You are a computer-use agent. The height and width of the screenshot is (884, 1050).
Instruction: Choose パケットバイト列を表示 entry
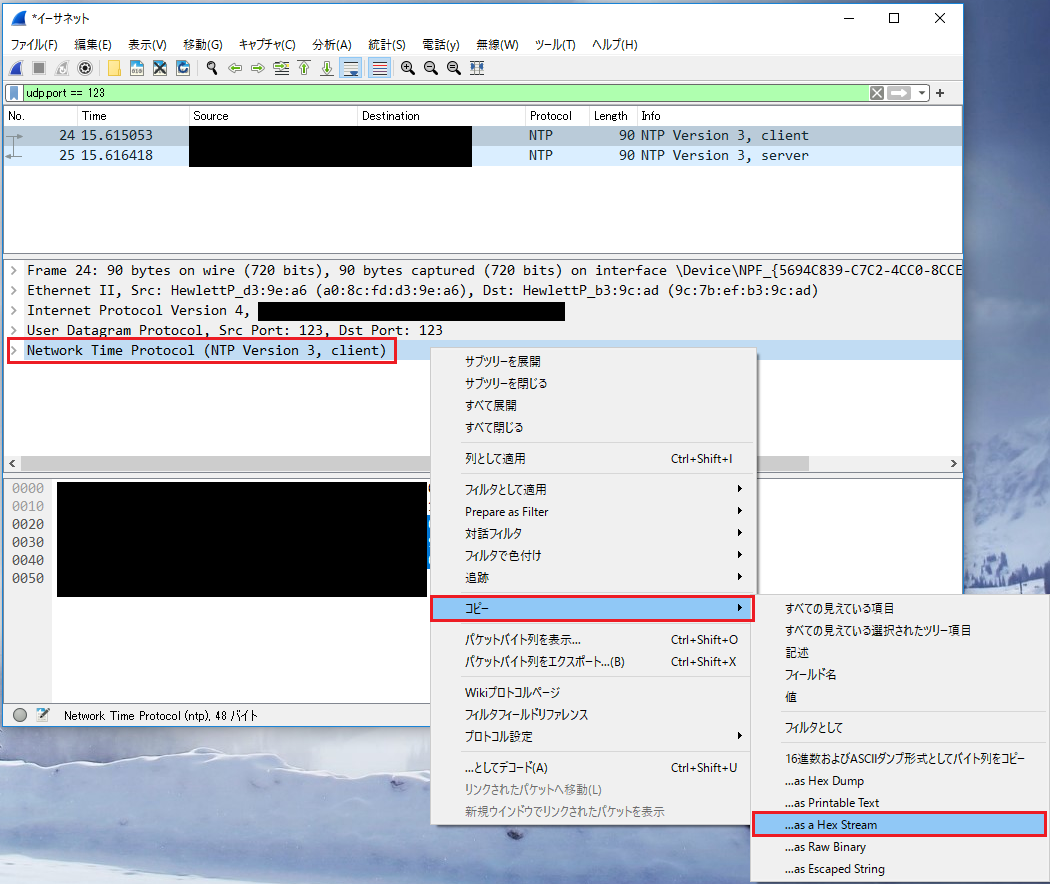point(593,640)
